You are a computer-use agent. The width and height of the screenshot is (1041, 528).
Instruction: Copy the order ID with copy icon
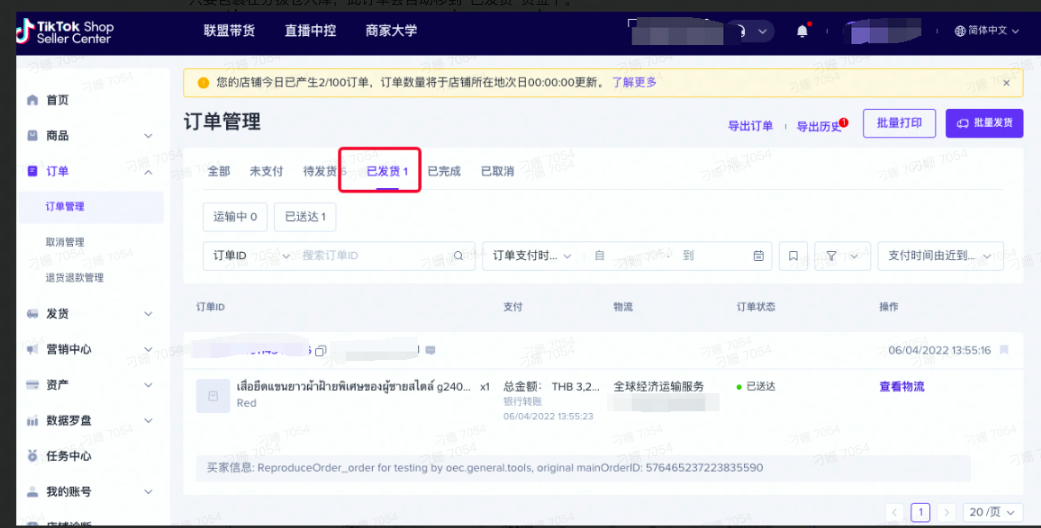[x=320, y=351]
